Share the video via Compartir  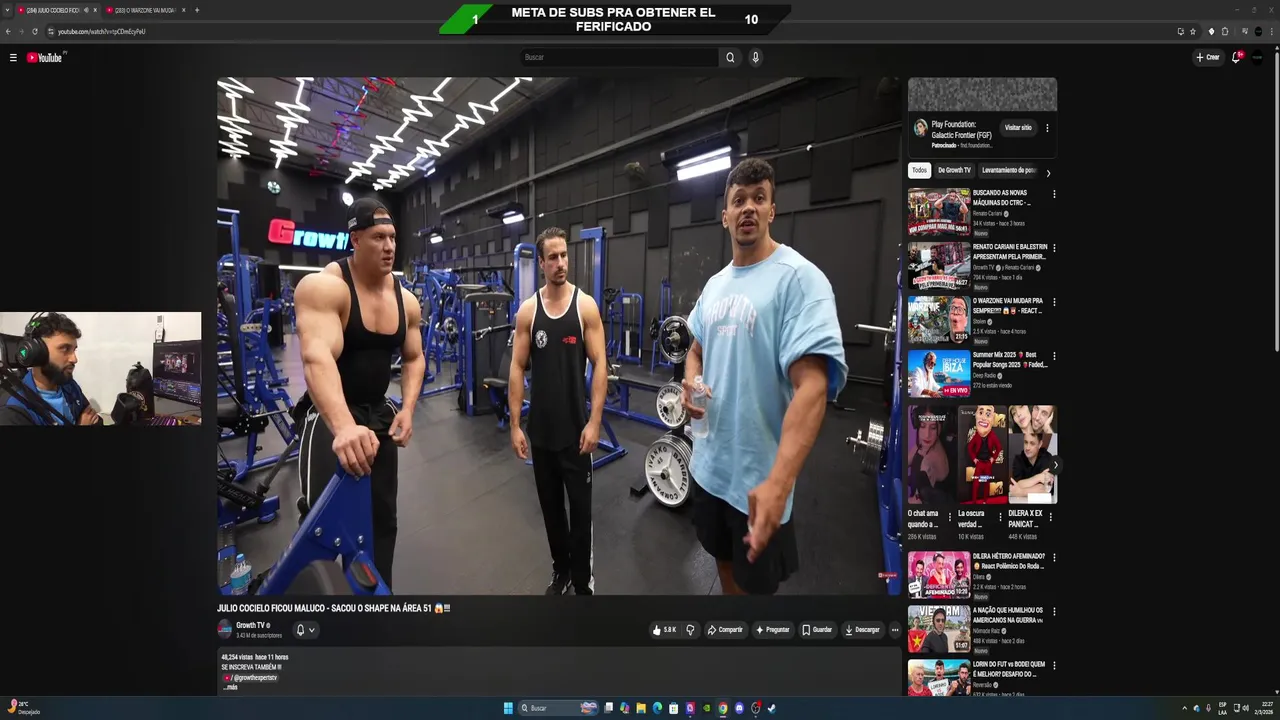tap(725, 630)
